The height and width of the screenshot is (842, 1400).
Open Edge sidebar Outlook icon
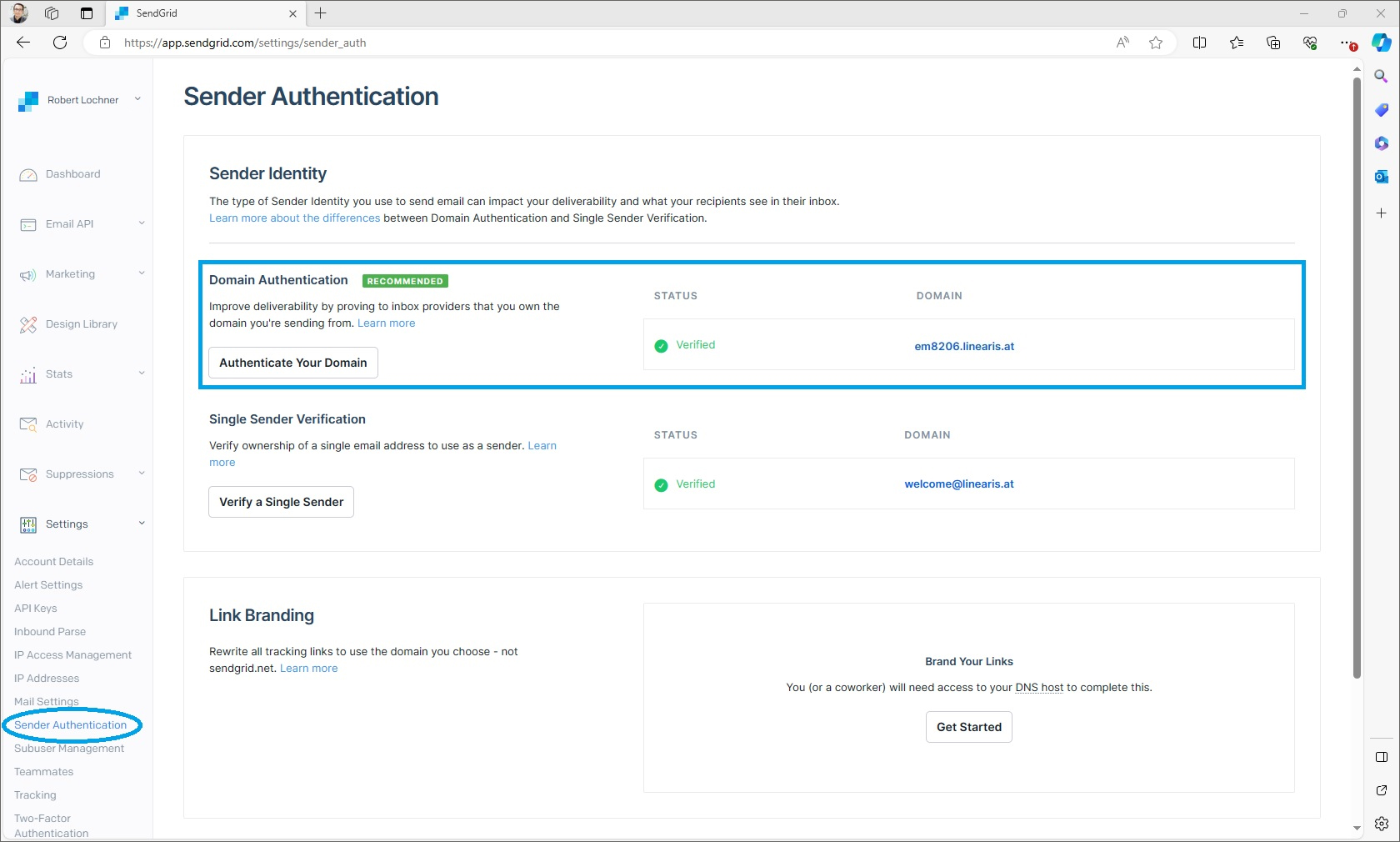coord(1381,177)
